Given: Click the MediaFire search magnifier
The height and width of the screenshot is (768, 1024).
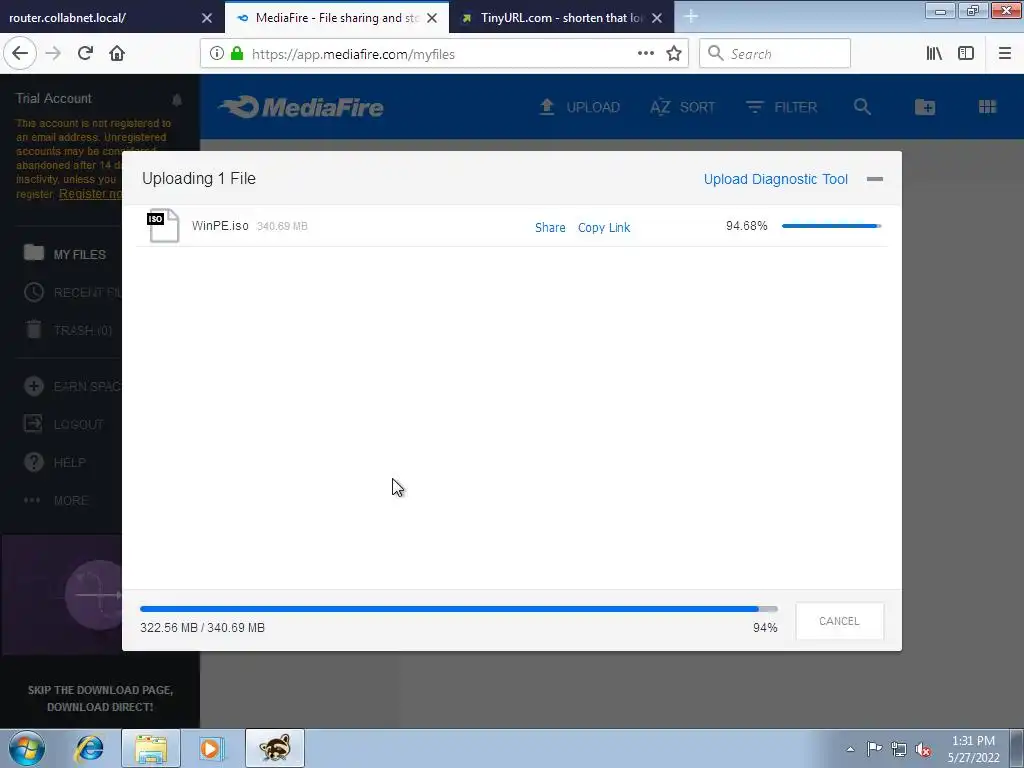Looking at the screenshot, I should (862, 107).
